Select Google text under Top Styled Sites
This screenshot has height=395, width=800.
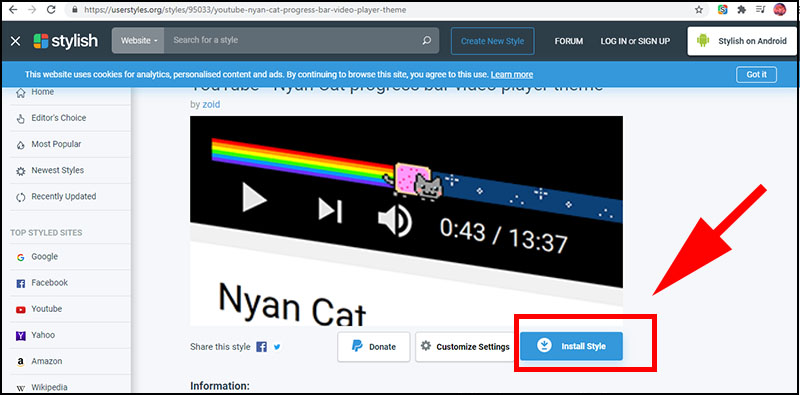(44, 257)
